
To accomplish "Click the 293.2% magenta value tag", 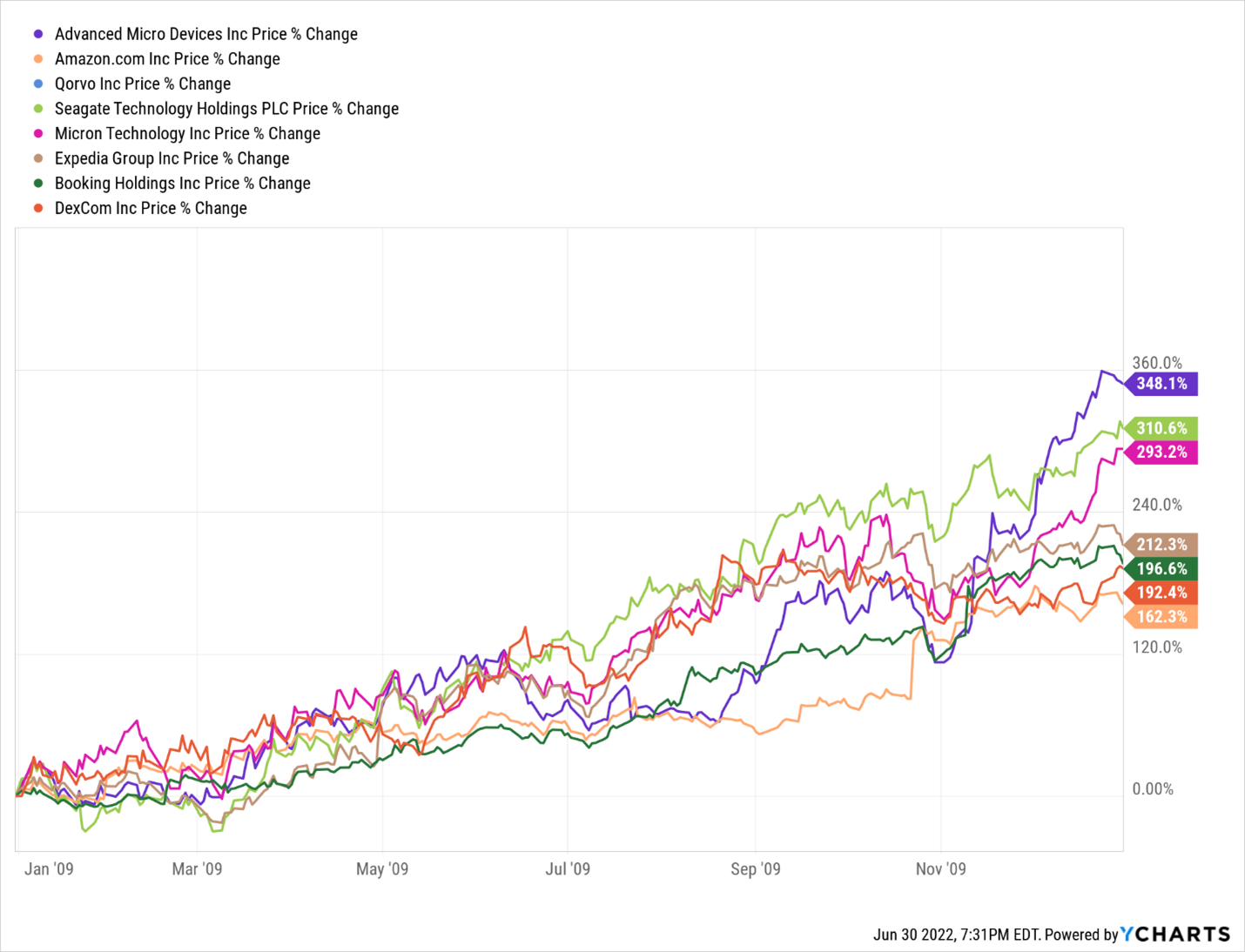I will (x=1161, y=452).
